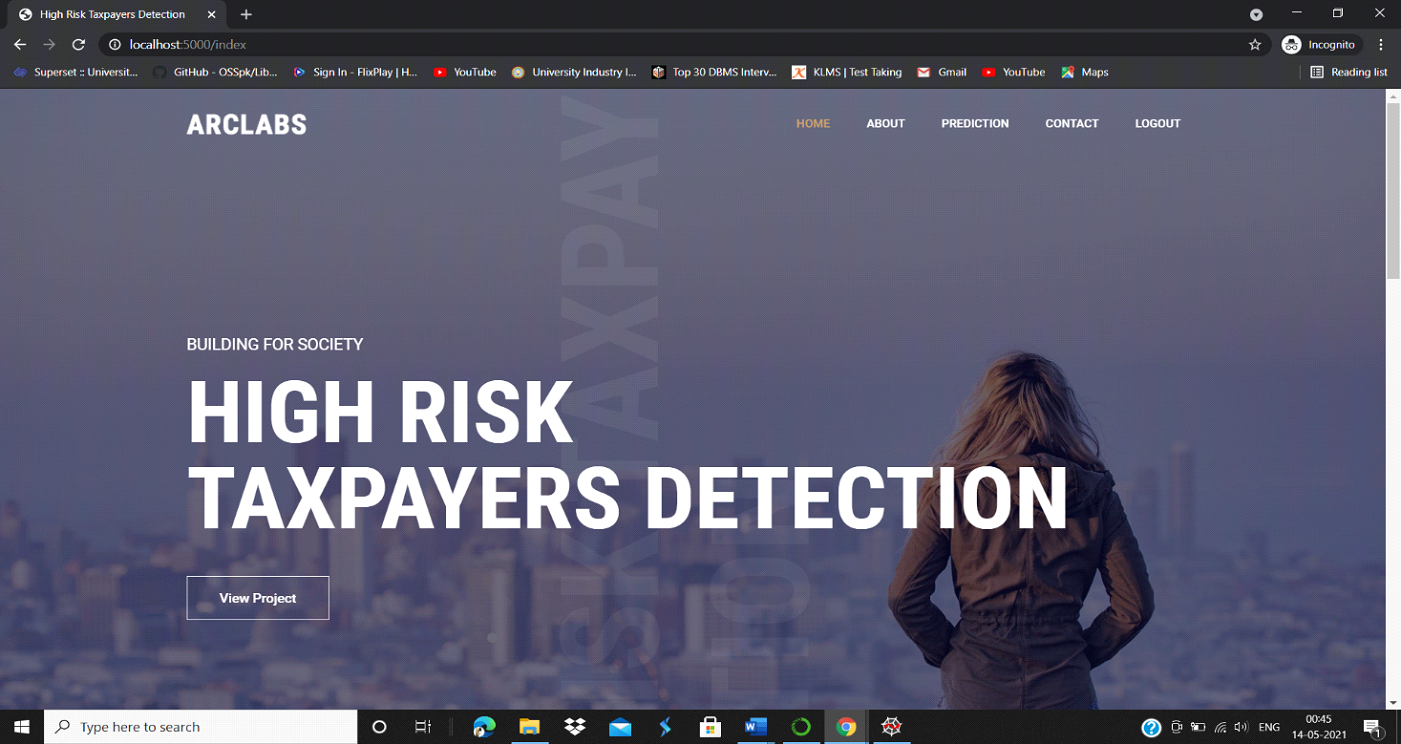Reload the current page
The image size is (1401, 744).
pos(78,44)
